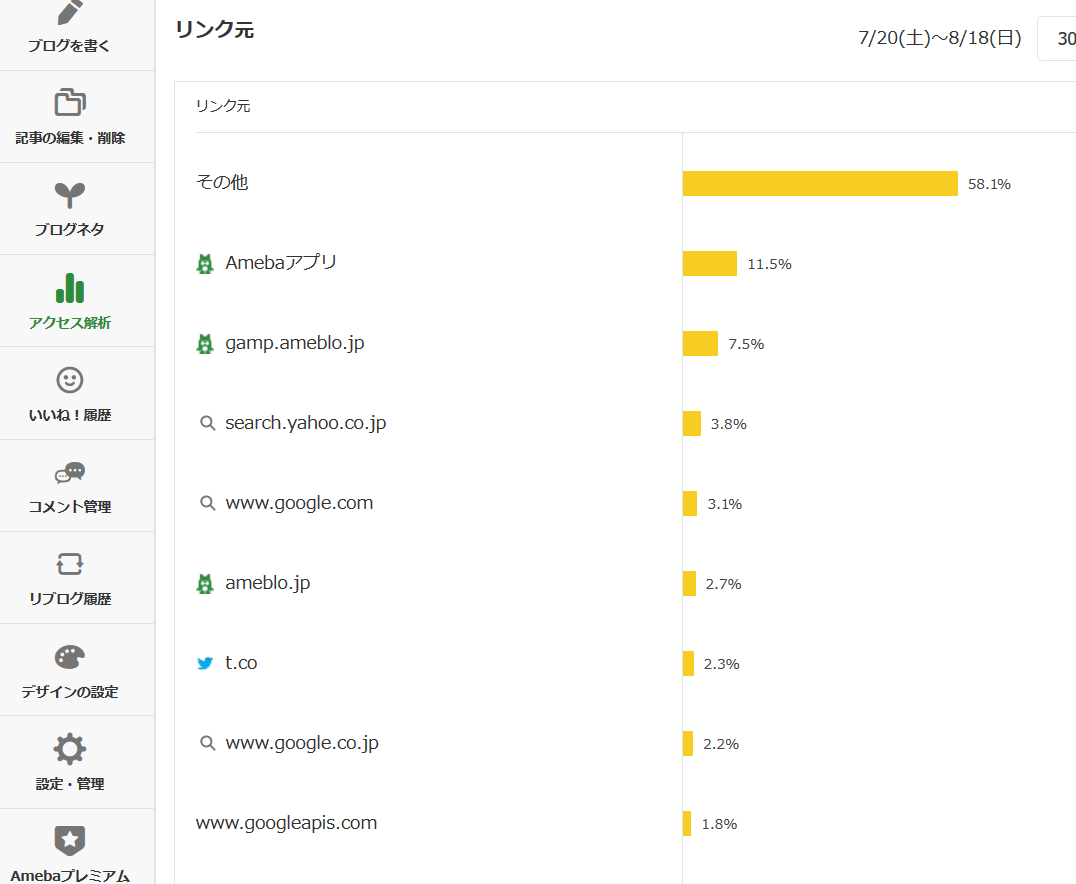Open the gear icon for 設定・管理
Image resolution: width=1076 pixels, height=884 pixels.
point(70,749)
